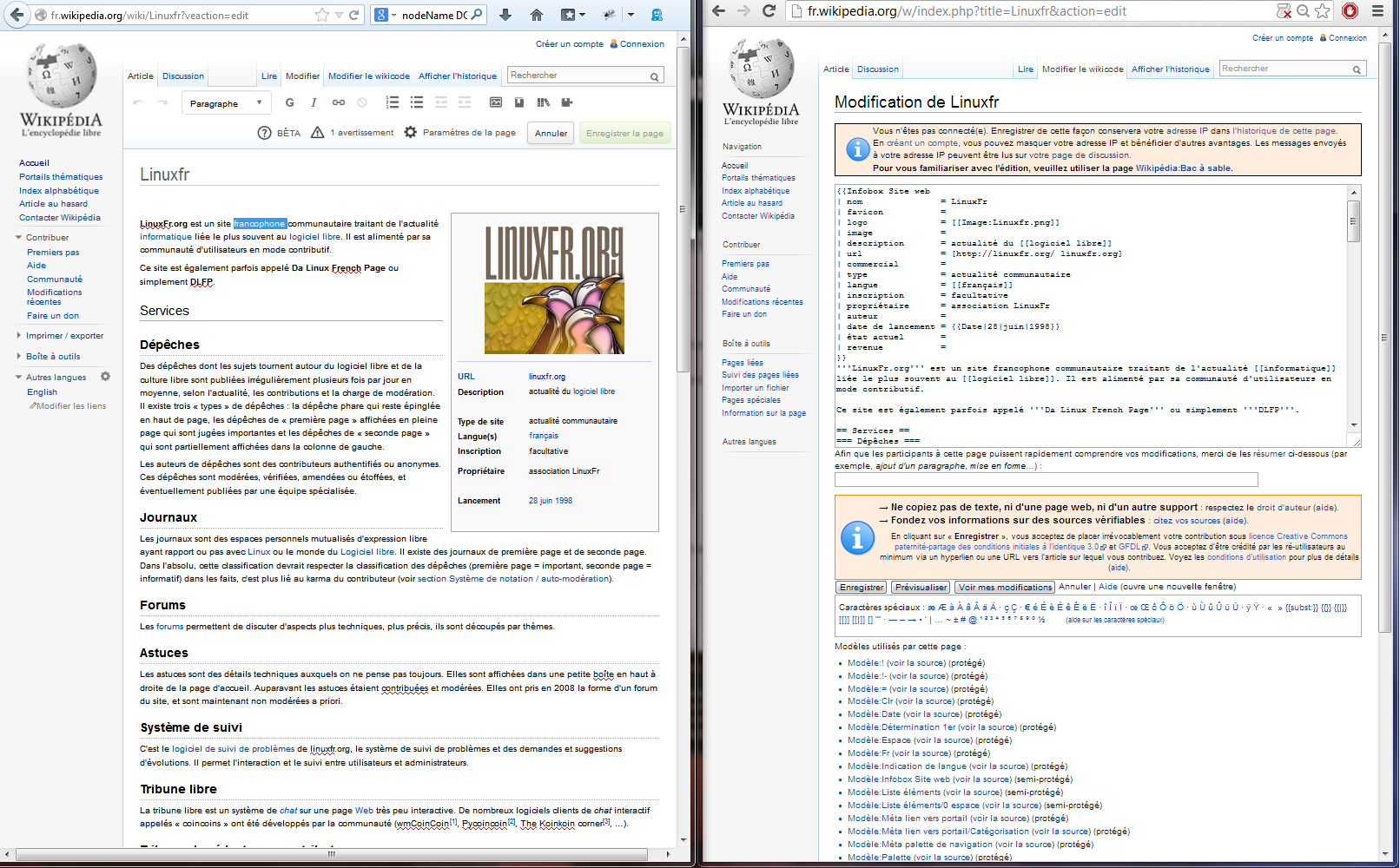Select Modifier le wikicode tab in left window
The height and width of the screenshot is (868, 1400).
point(369,76)
